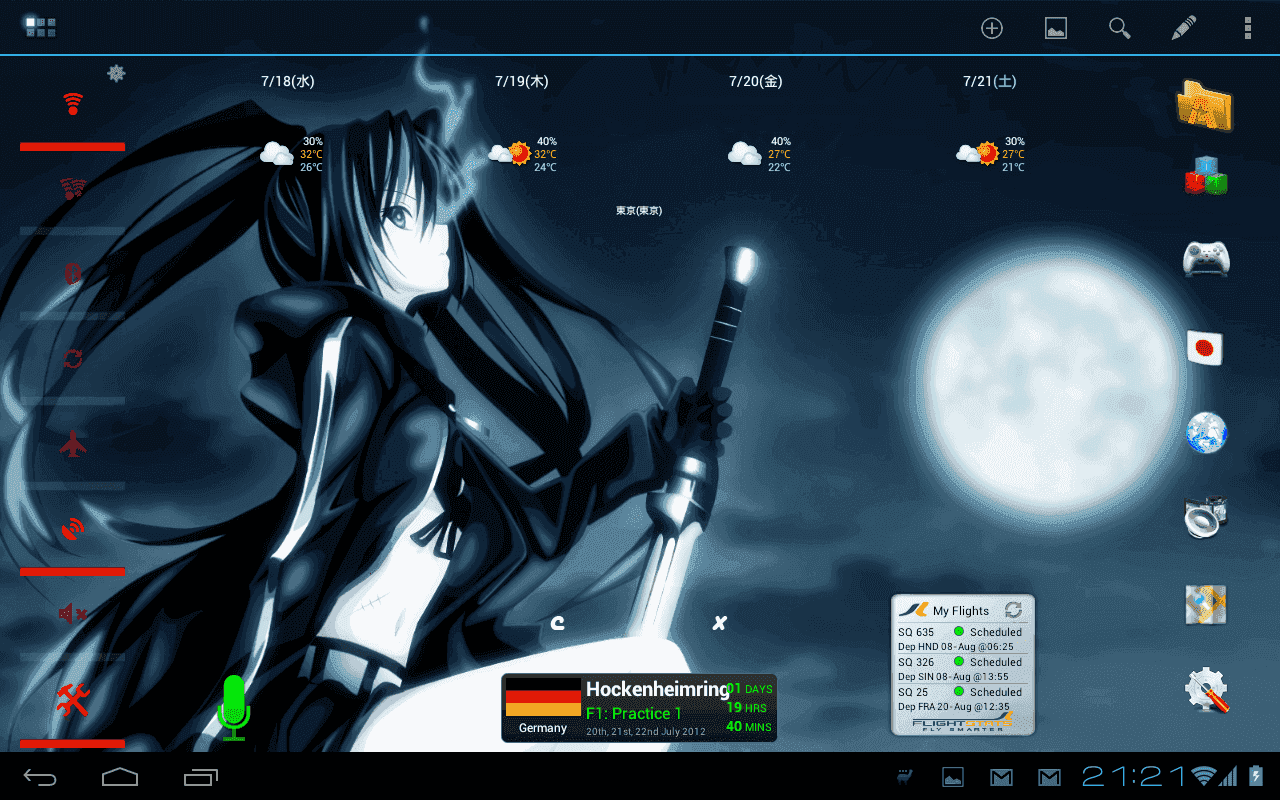
Task: Open the picture notification in status bar
Action: pos(953,776)
